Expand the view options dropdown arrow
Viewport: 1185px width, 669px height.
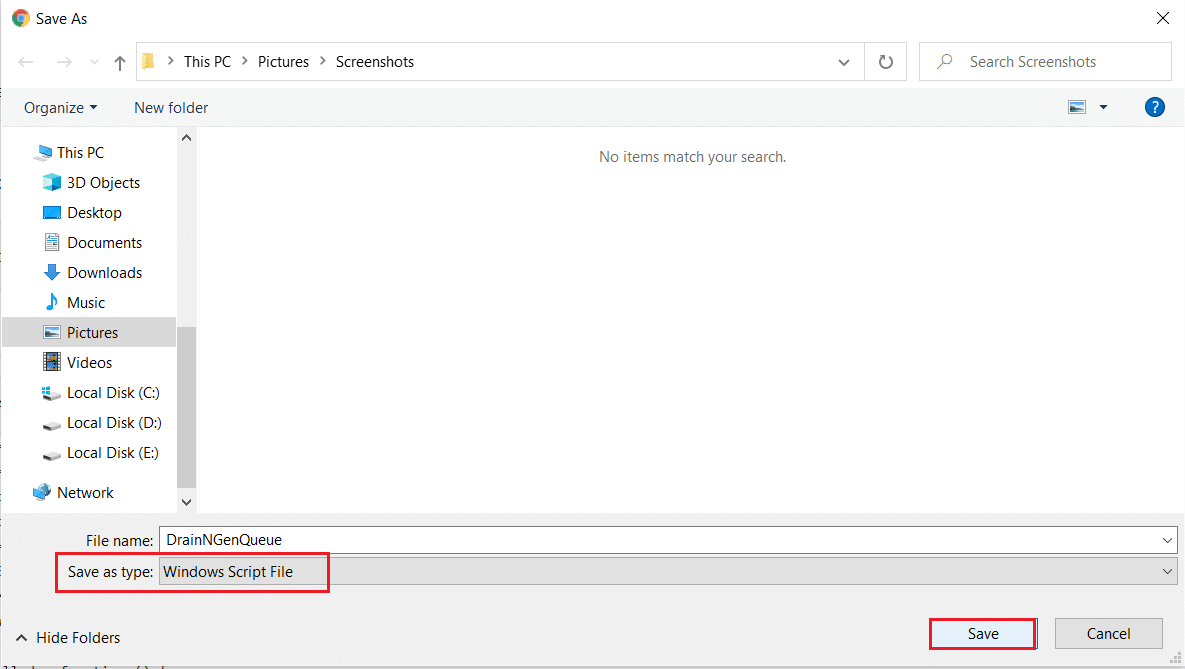tap(1103, 107)
